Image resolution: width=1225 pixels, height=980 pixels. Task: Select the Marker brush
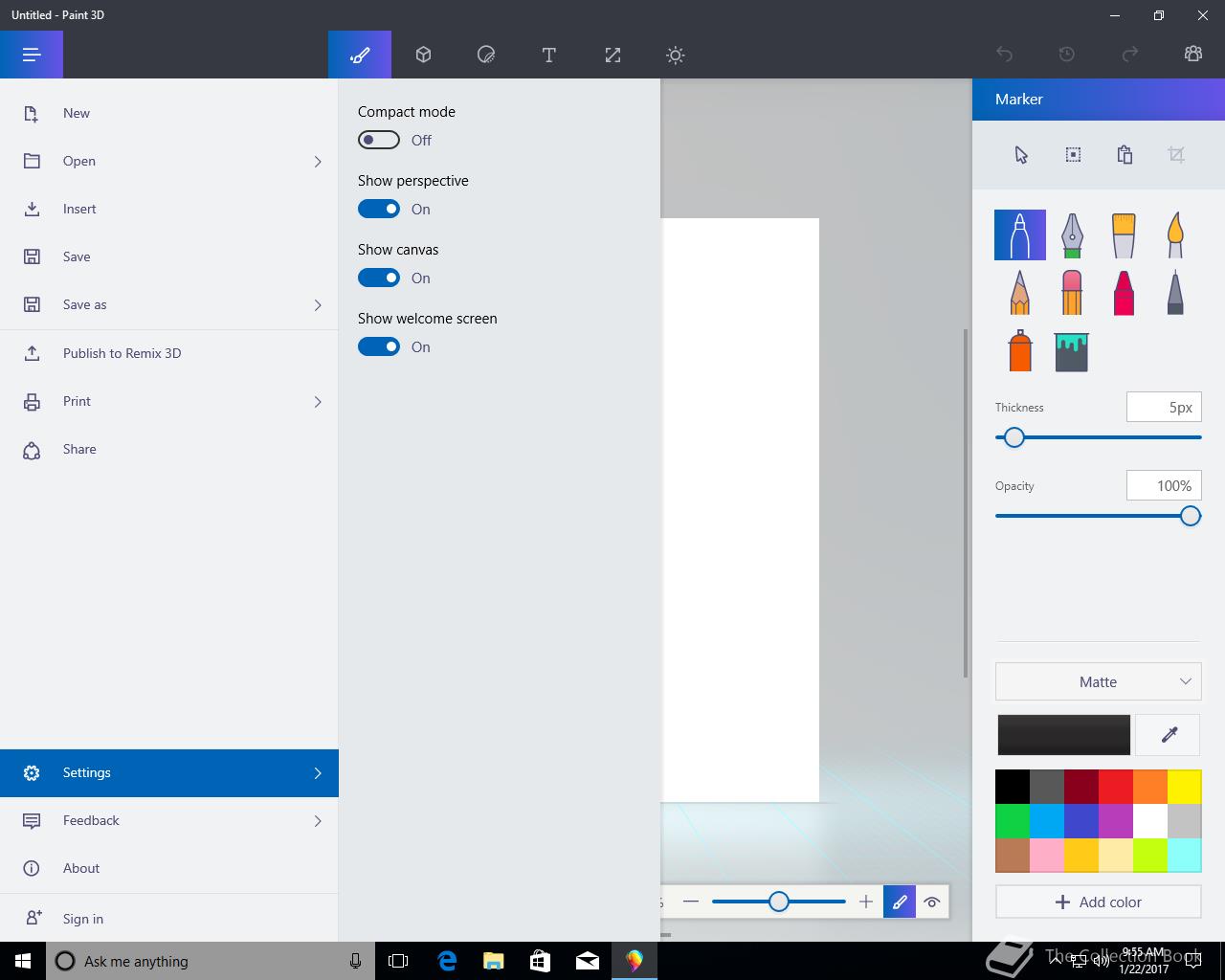click(x=1020, y=234)
